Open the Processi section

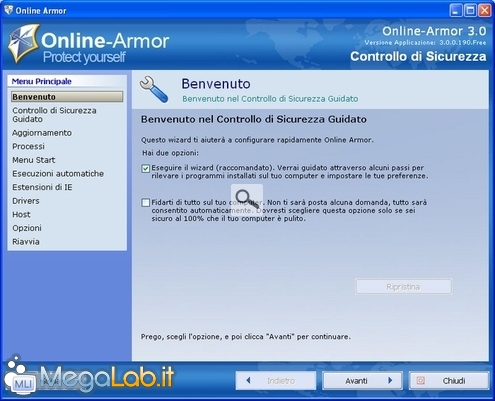pyautogui.click(x=28, y=146)
